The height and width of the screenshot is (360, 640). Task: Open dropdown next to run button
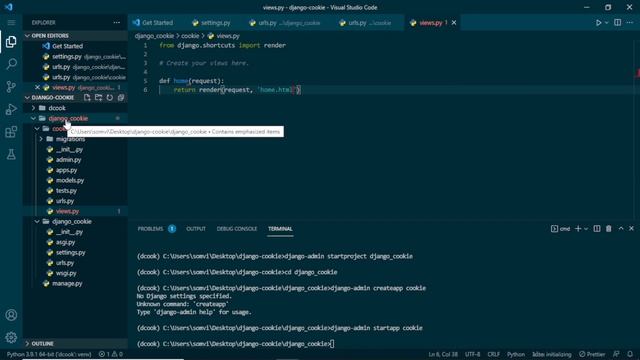607,22
